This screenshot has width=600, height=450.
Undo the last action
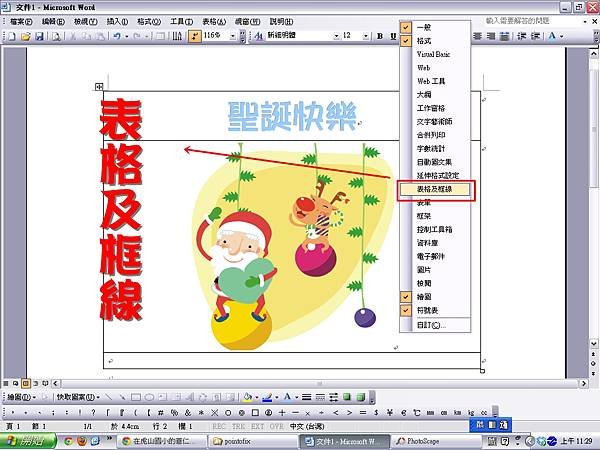pos(117,36)
